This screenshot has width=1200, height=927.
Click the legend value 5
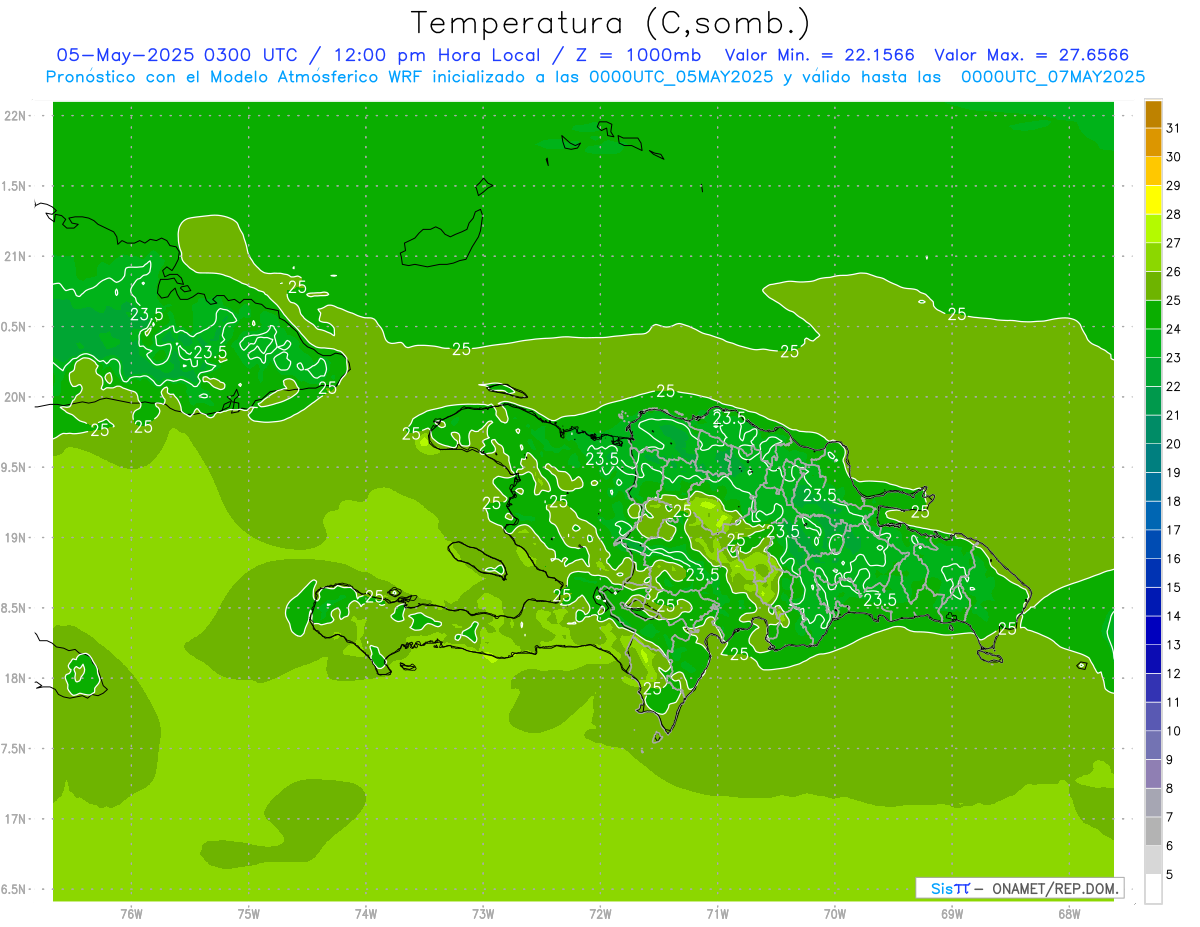pos(1169,875)
